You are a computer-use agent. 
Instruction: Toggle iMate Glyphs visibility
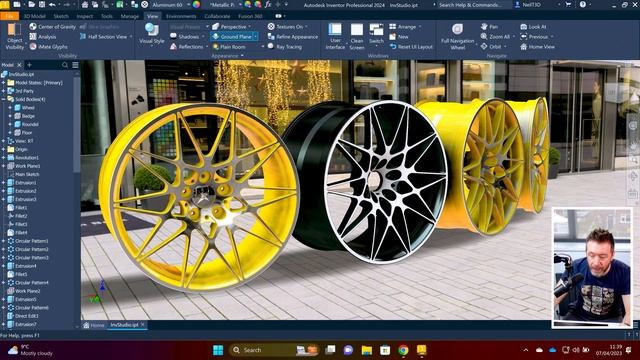(49, 47)
